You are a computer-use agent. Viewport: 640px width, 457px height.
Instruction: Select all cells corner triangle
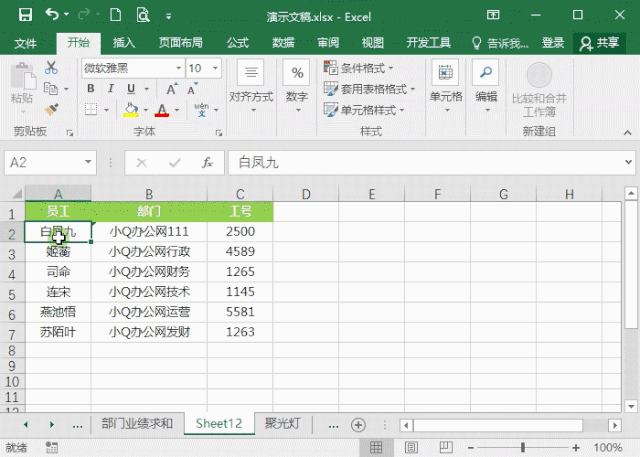[16, 193]
